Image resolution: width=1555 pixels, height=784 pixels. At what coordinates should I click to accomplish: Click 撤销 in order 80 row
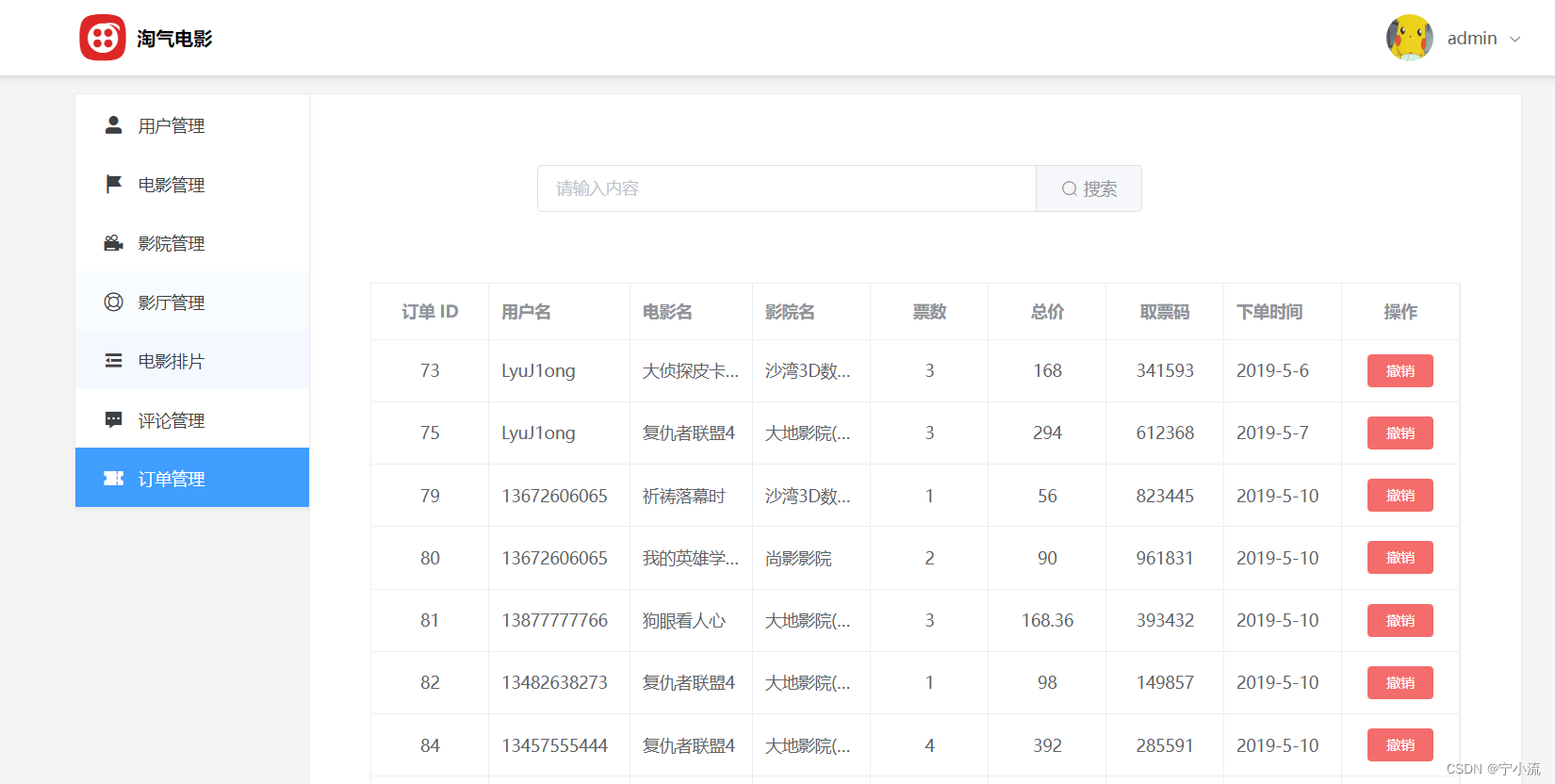(x=1399, y=557)
